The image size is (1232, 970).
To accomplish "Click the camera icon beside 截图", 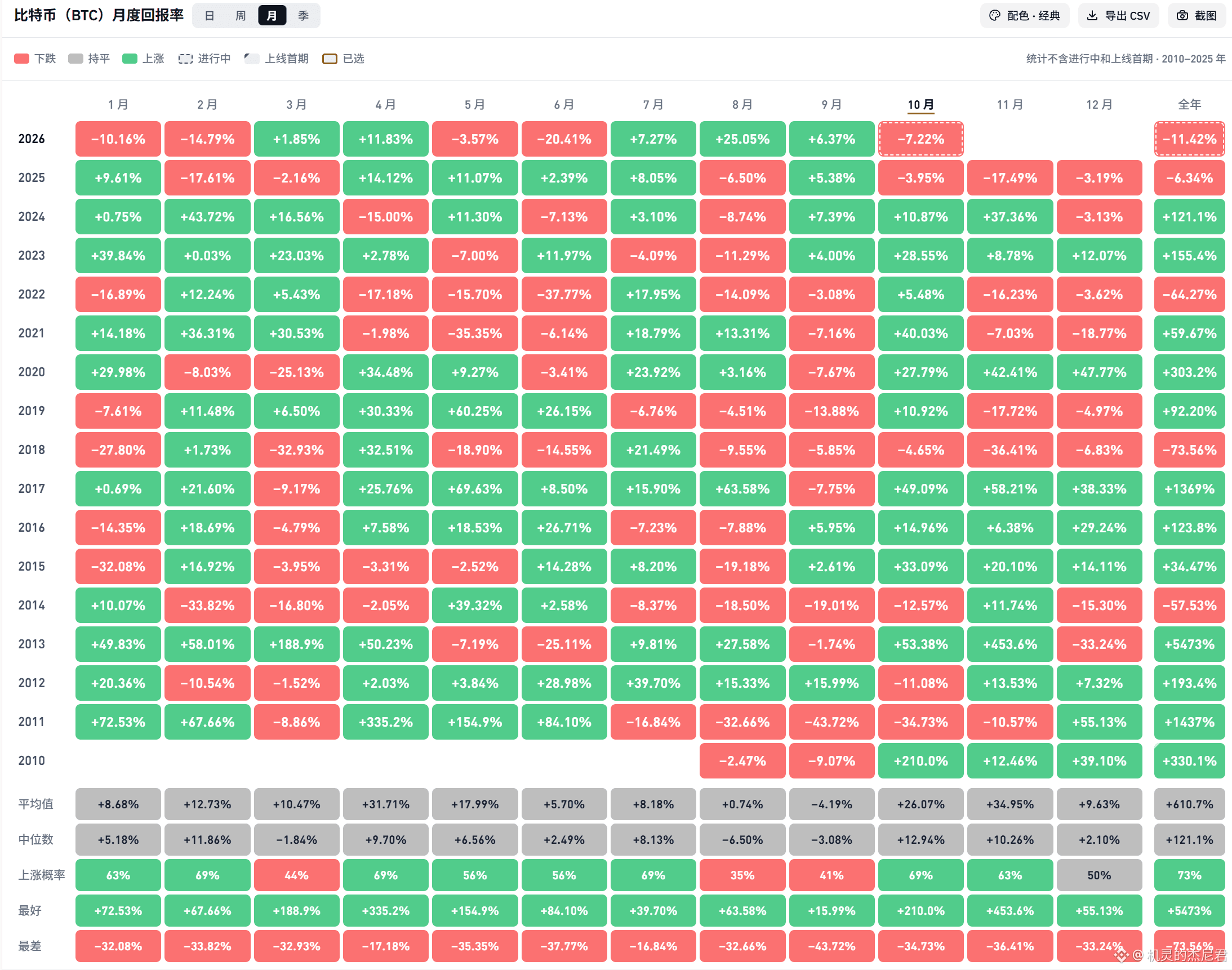I will point(1182,16).
